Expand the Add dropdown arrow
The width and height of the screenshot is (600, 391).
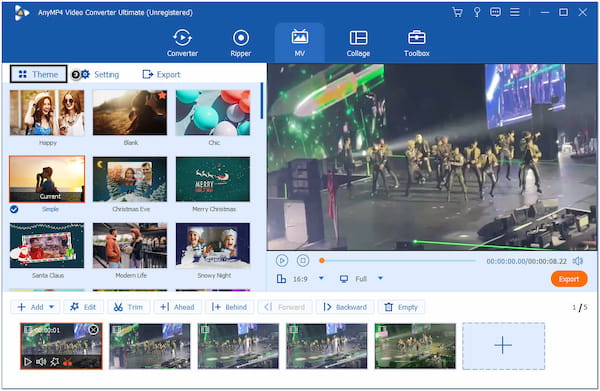[x=52, y=307]
